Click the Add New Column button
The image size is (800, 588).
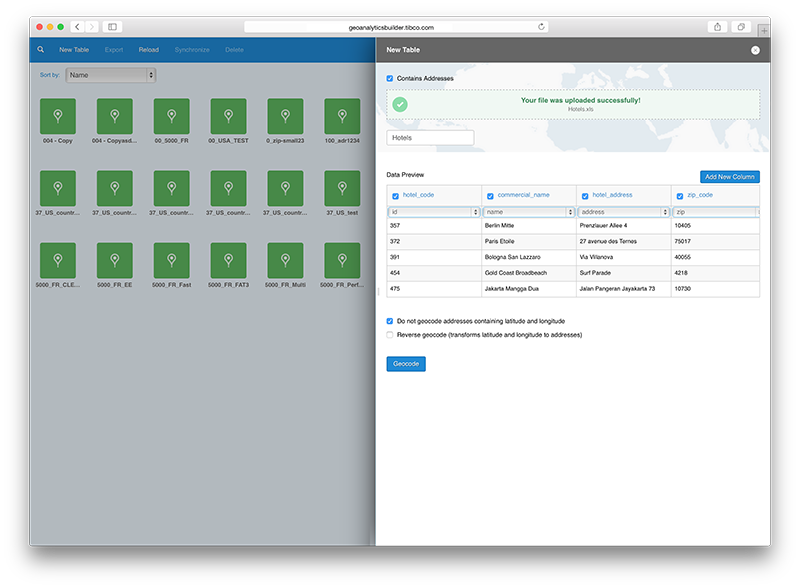click(729, 177)
